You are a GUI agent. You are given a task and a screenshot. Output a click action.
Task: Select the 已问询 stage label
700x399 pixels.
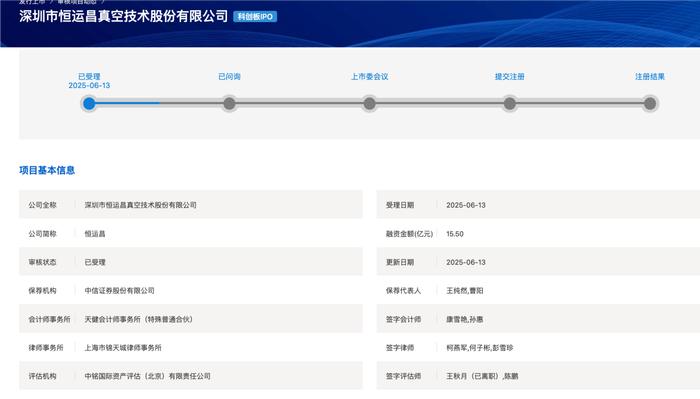pos(229,76)
